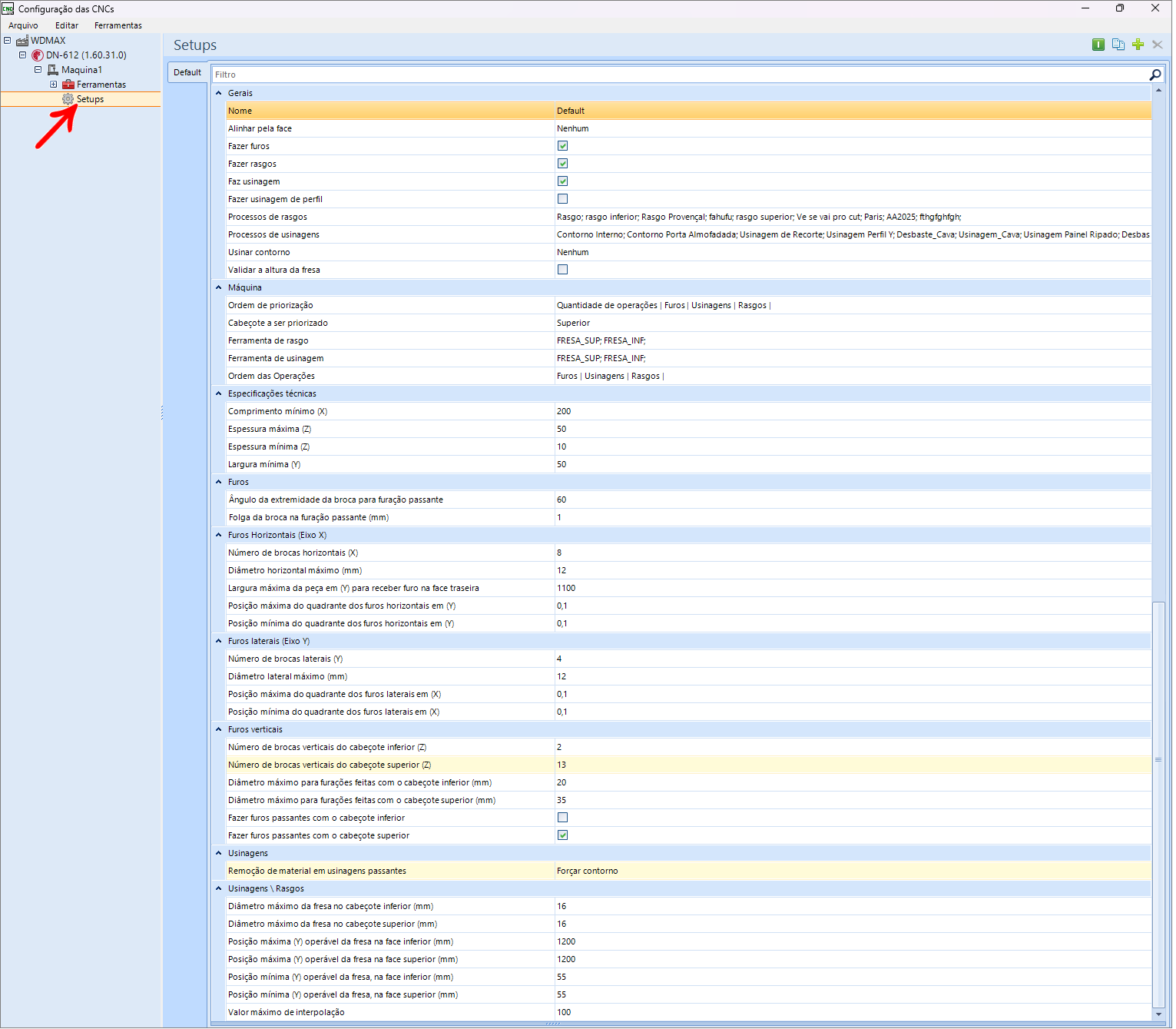1176x1029 pixels.
Task: Uncheck the Fazer furos checkbox
Action: click(x=562, y=146)
